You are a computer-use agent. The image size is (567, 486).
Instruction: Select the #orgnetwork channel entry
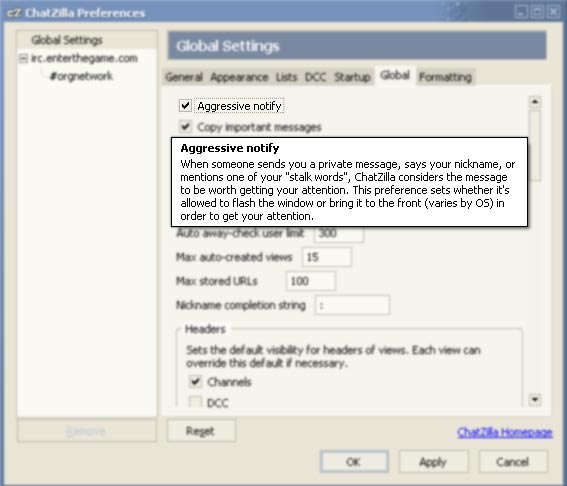coord(81,76)
